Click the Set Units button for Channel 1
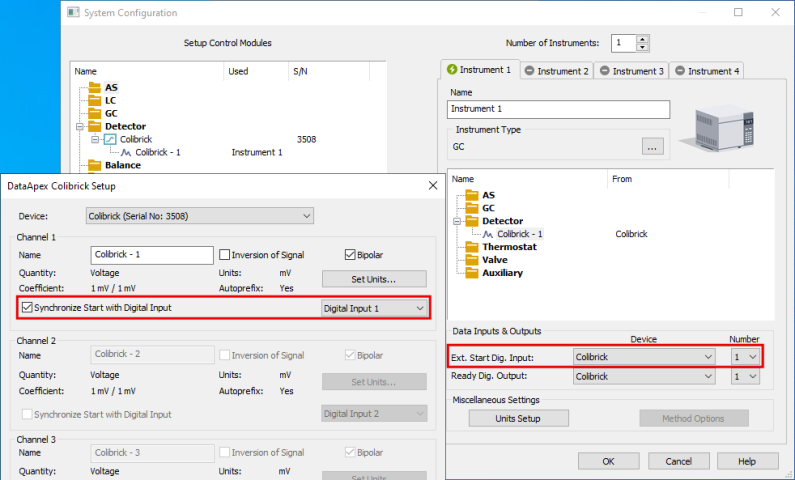The width and height of the screenshot is (795, 480). click(x=374, y=279)
